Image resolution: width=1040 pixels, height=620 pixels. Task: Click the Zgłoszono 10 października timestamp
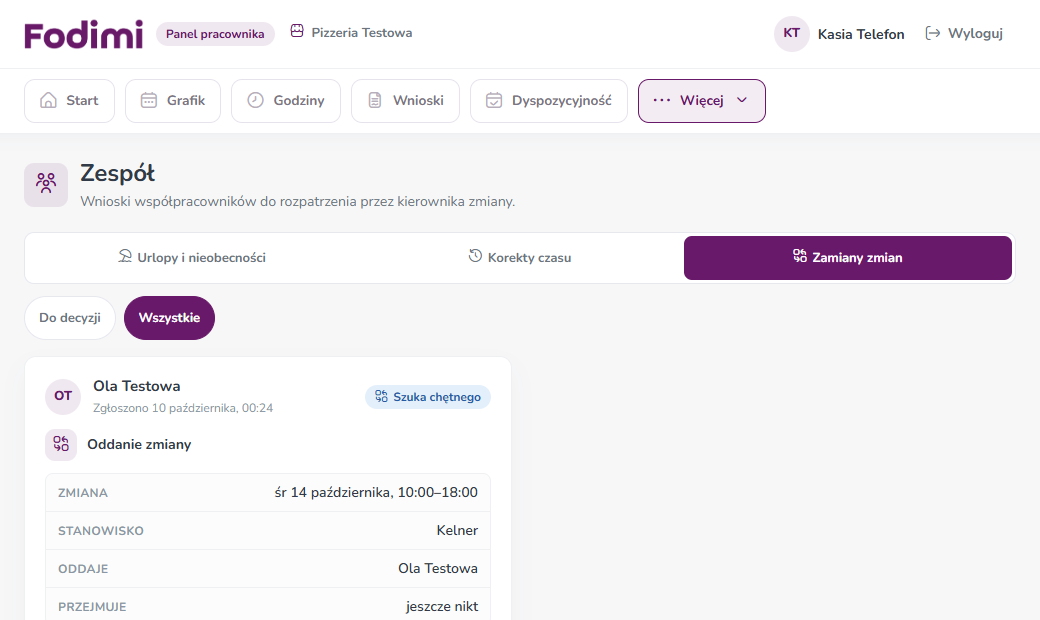pyautogui.click(x=183, y=408)
